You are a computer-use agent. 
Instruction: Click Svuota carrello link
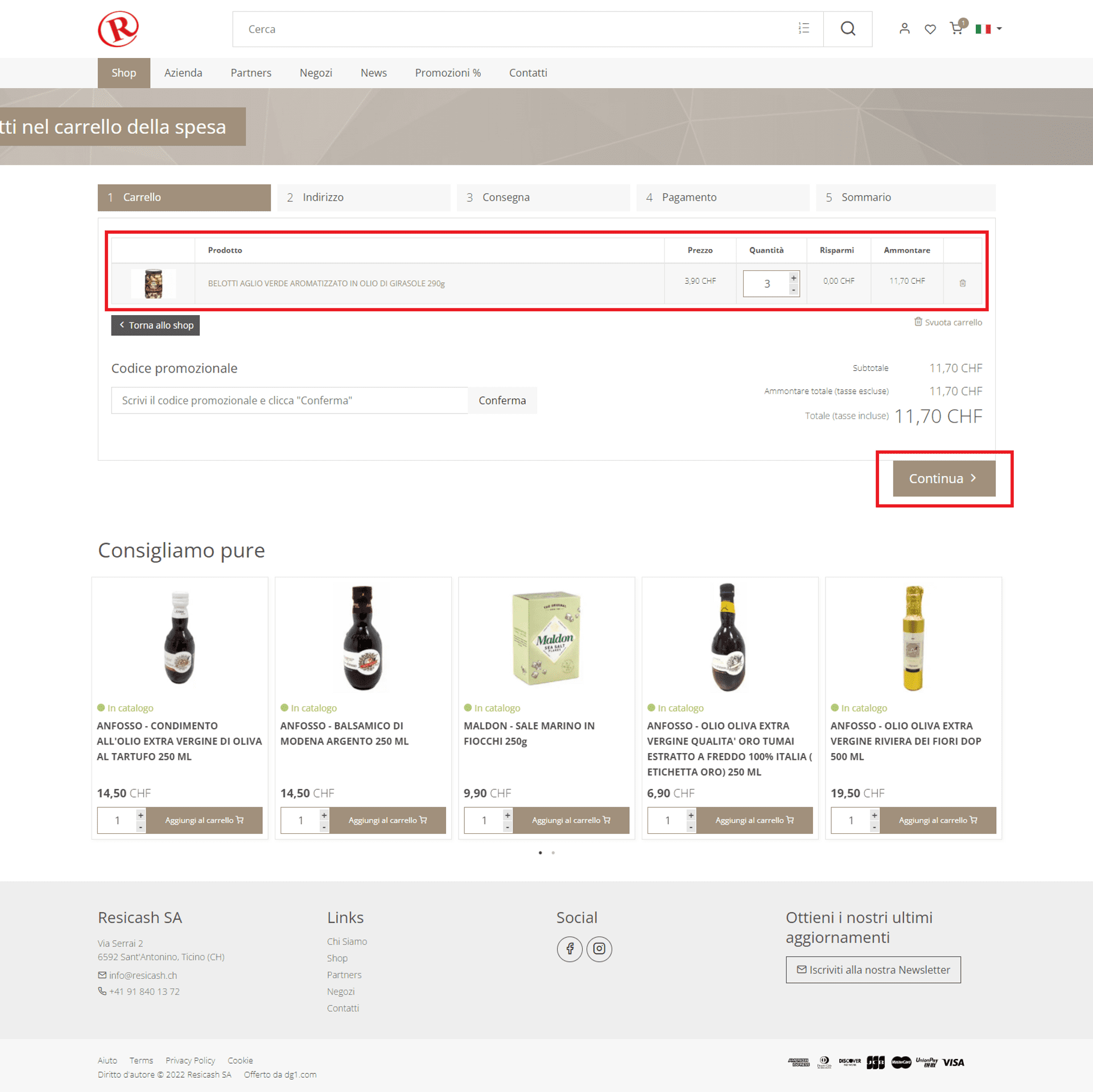pyautogui.click(x=948, y=322)
